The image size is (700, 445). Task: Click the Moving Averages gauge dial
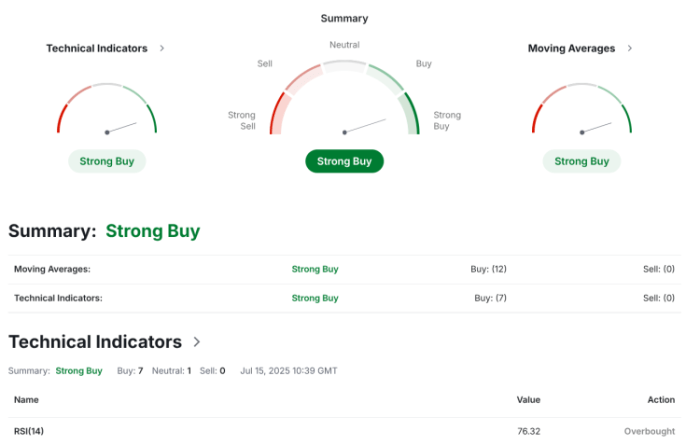[582, 112]
